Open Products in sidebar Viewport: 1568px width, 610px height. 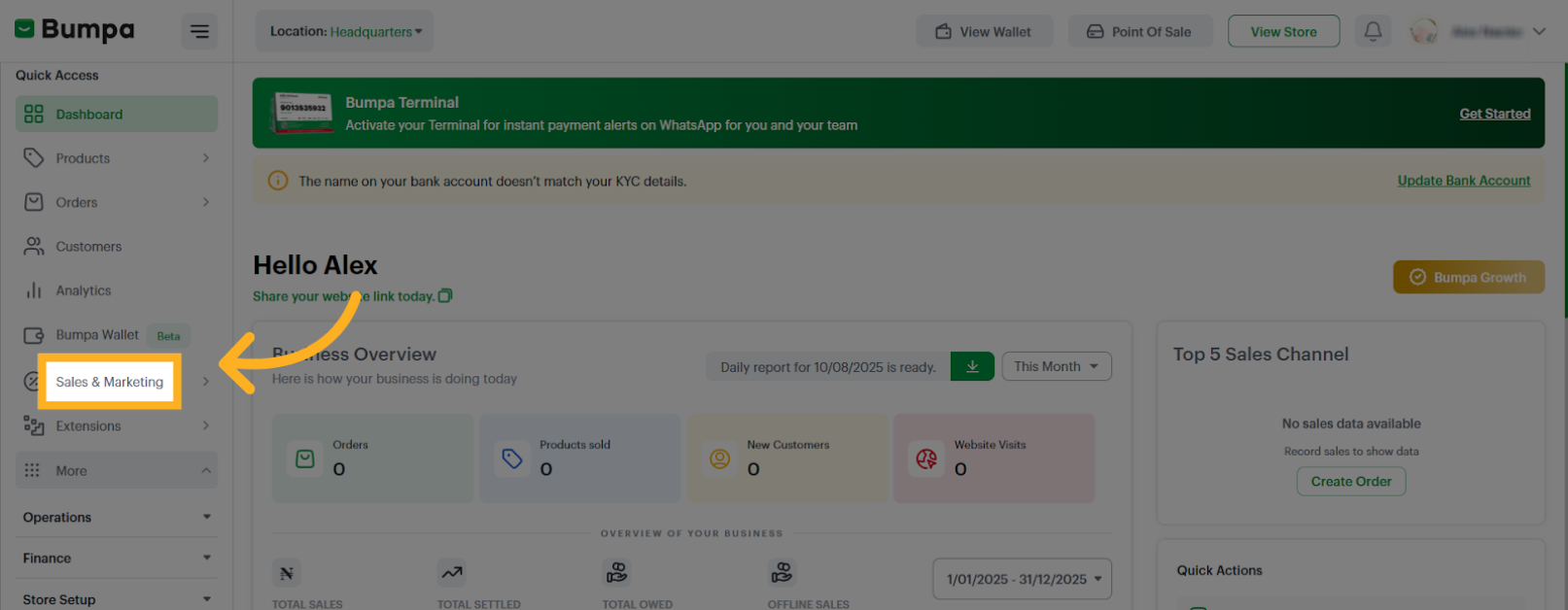tap(117, 157)
